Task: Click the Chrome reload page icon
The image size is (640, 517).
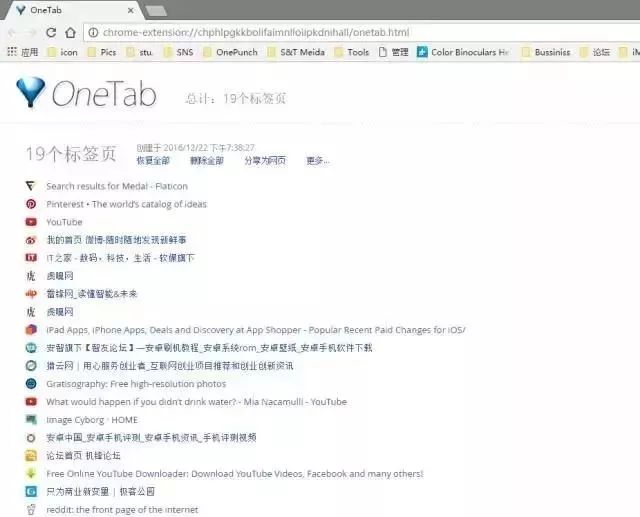Action: point(51,32)
